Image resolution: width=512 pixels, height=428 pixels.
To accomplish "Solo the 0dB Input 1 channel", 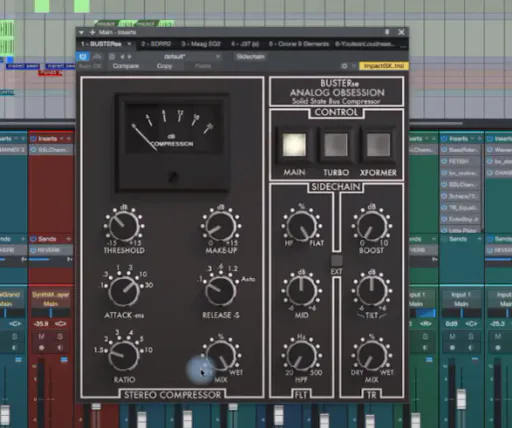I will 471,336.
